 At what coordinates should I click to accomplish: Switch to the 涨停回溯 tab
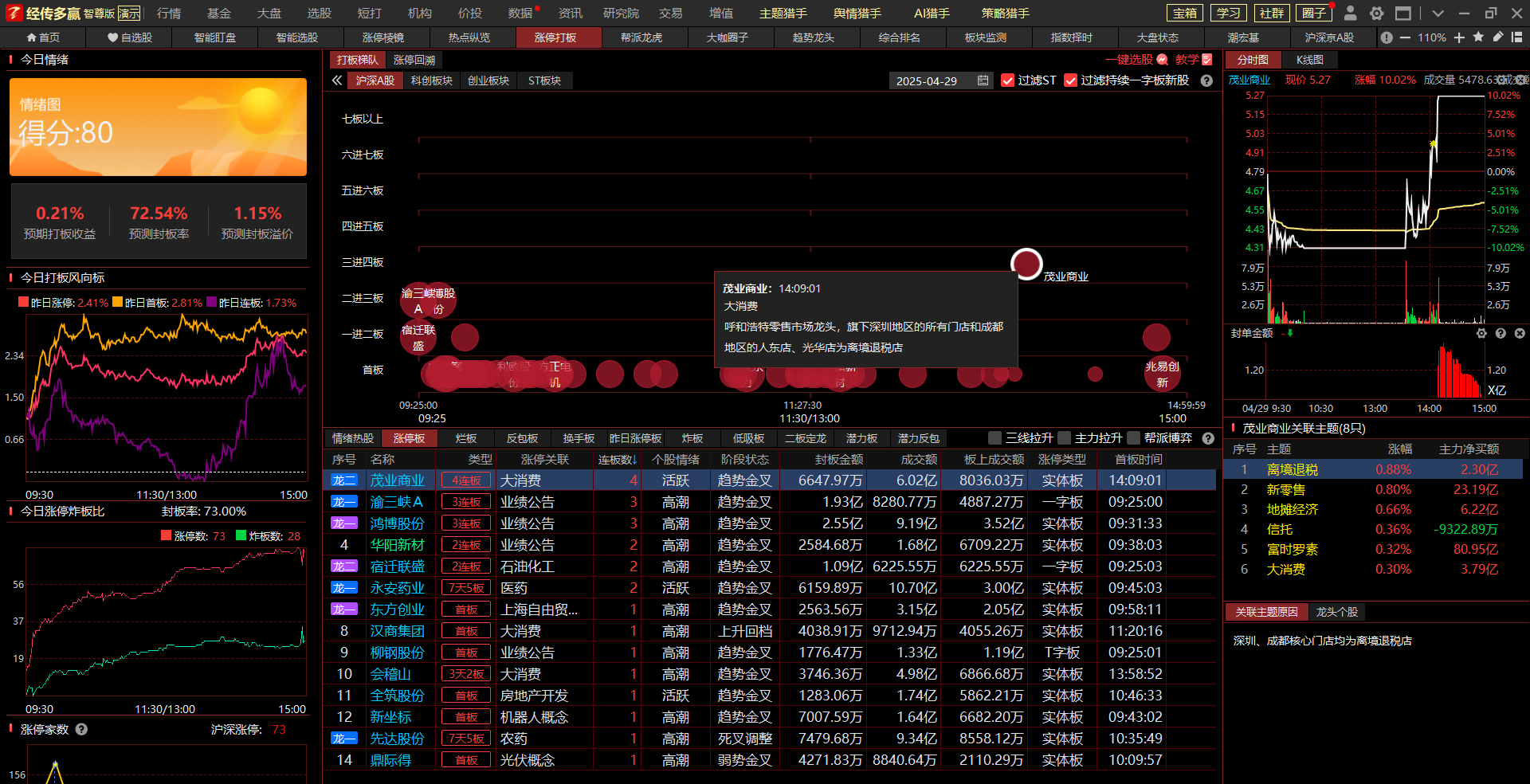[414, 60]
